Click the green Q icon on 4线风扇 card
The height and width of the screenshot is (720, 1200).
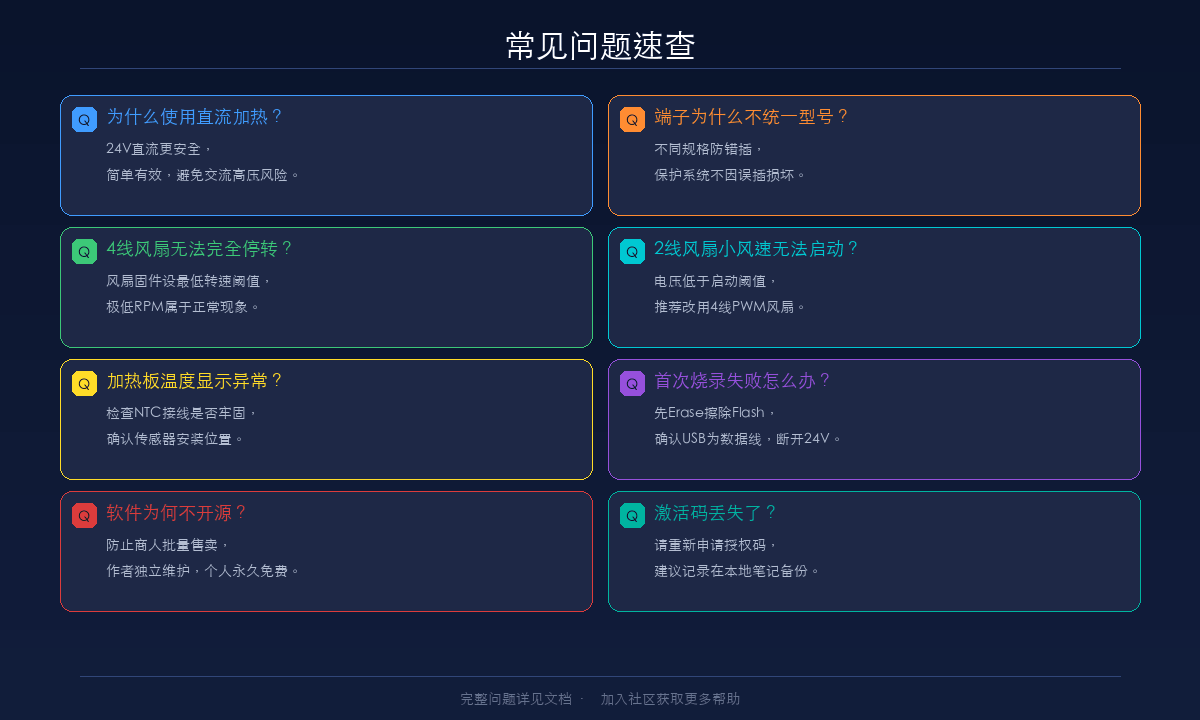click(83, 251)
